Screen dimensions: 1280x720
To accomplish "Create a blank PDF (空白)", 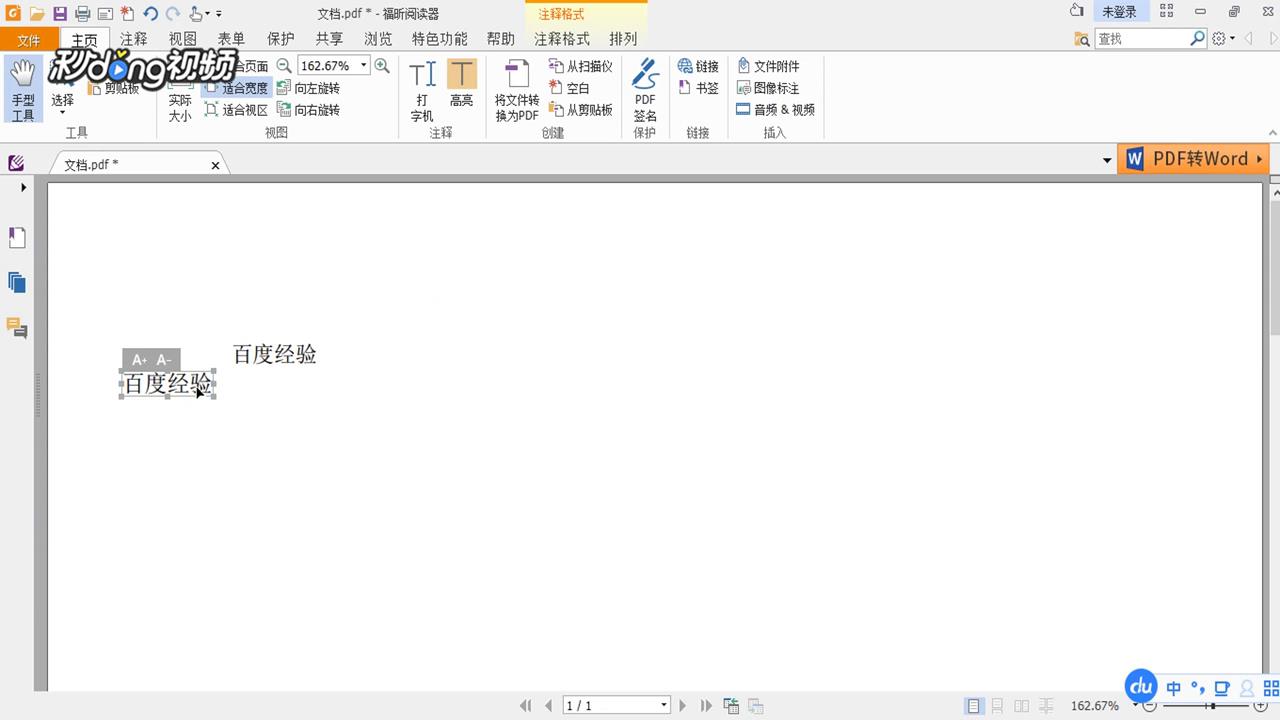I will (570, 88).
